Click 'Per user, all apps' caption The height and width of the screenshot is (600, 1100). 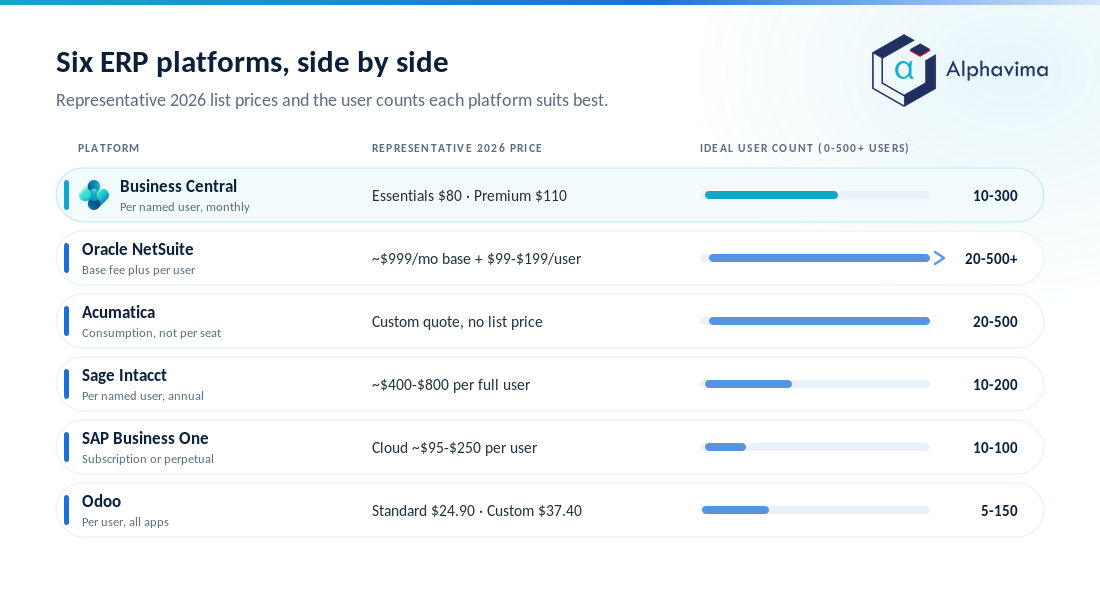[126, 522]
